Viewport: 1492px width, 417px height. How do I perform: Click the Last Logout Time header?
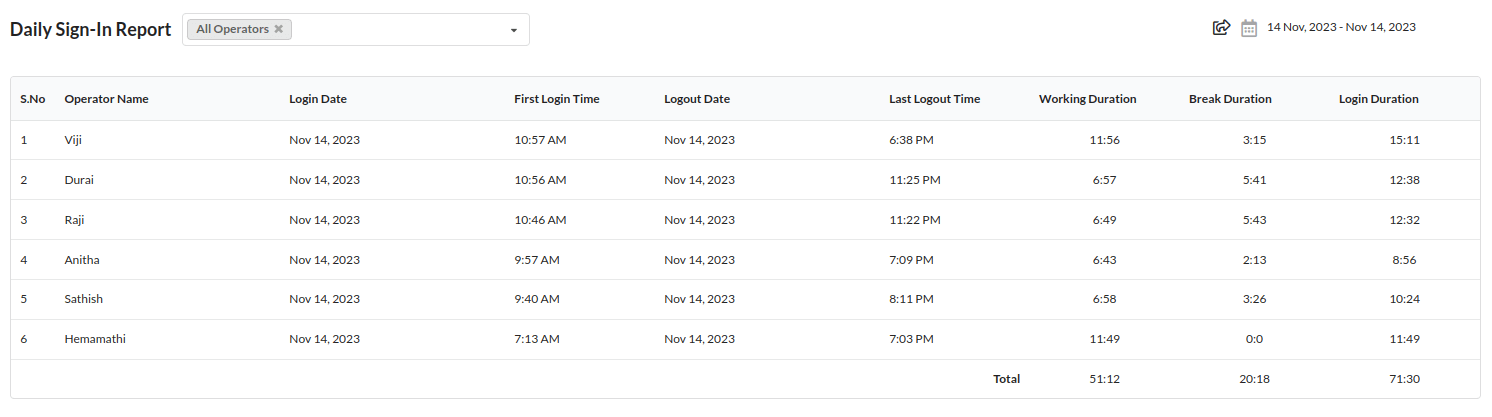click(x=934, y=99)
